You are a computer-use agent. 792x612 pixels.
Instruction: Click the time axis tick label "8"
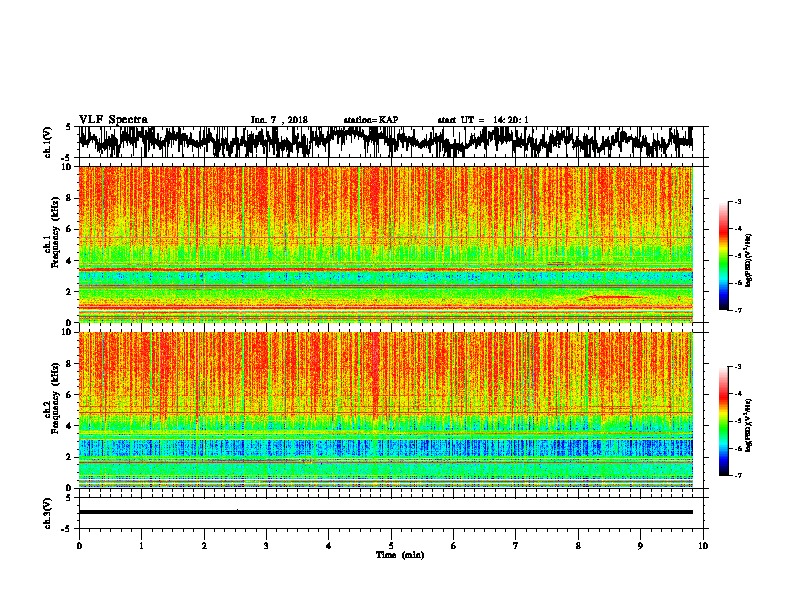click(x=578, y=546)
